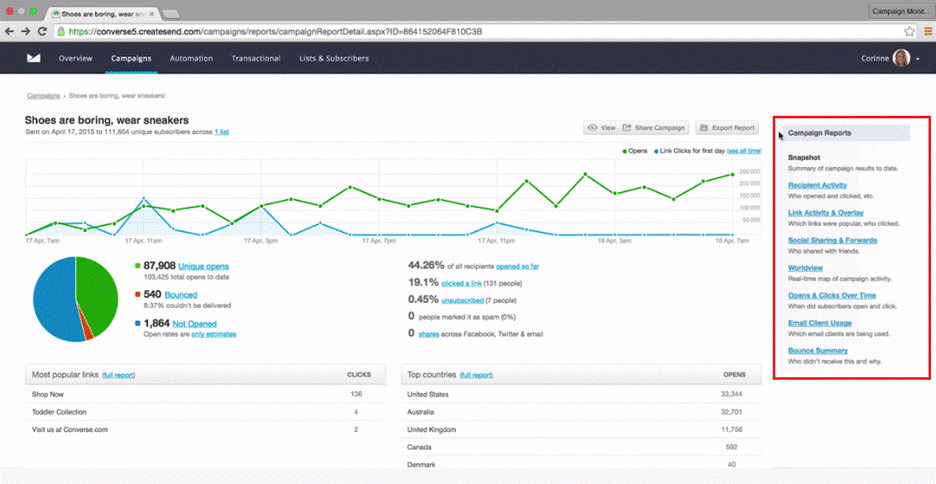Open the Automation tab

click(191, 58)
